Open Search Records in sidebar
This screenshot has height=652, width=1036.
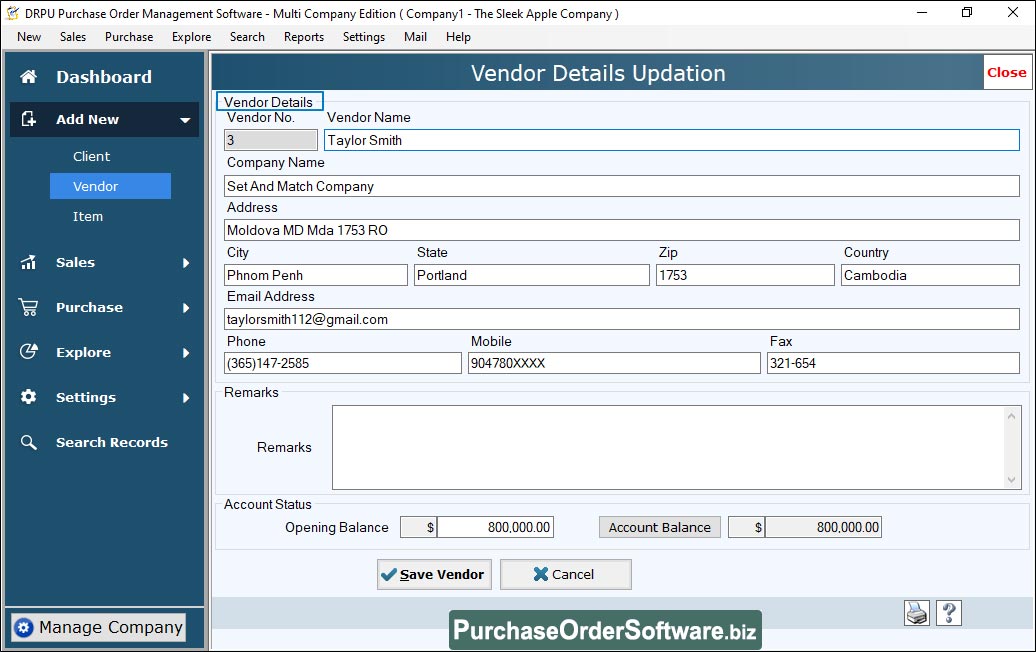click(112, 443)
